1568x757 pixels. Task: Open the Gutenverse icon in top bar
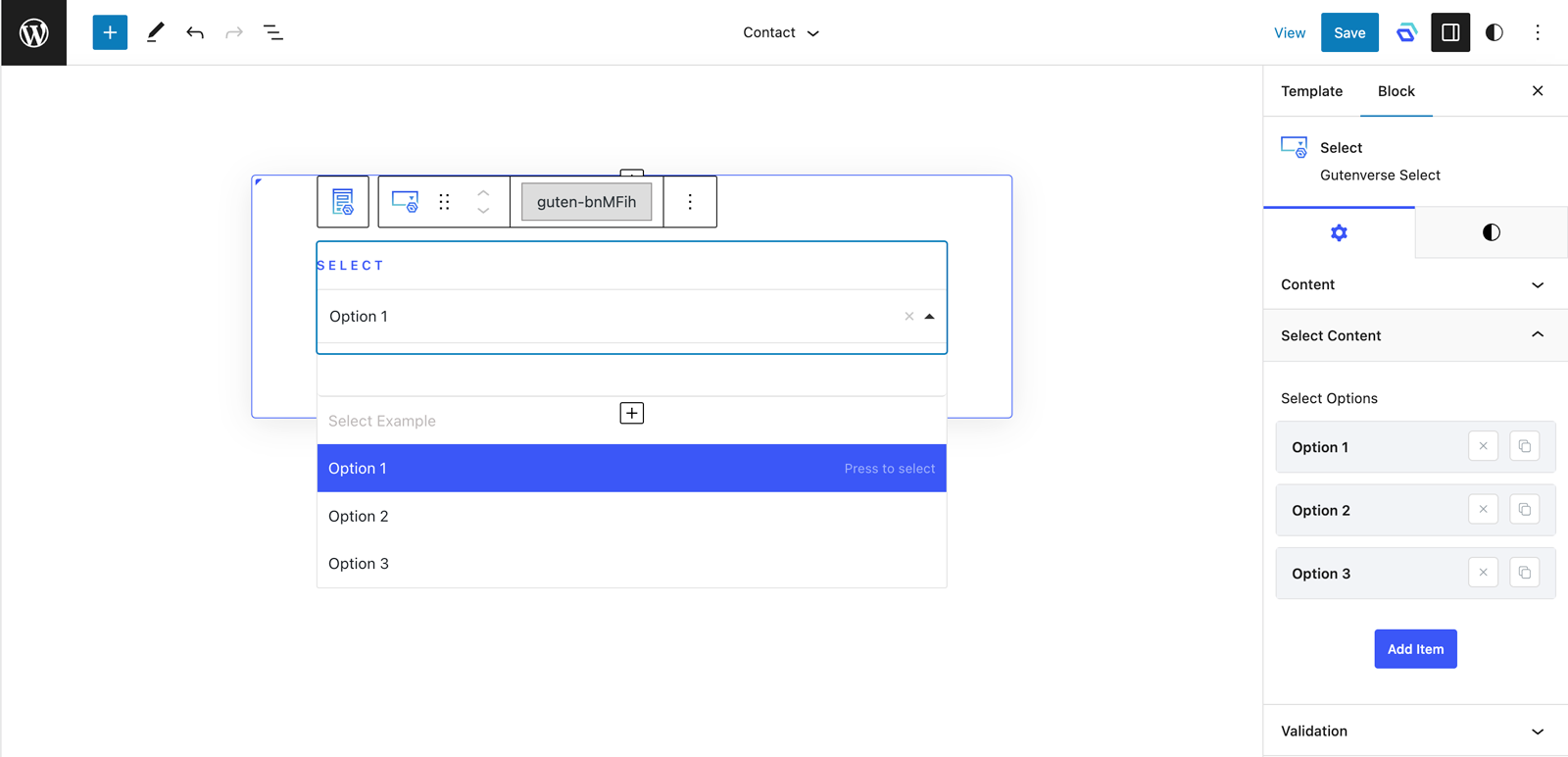[1406, 32]
